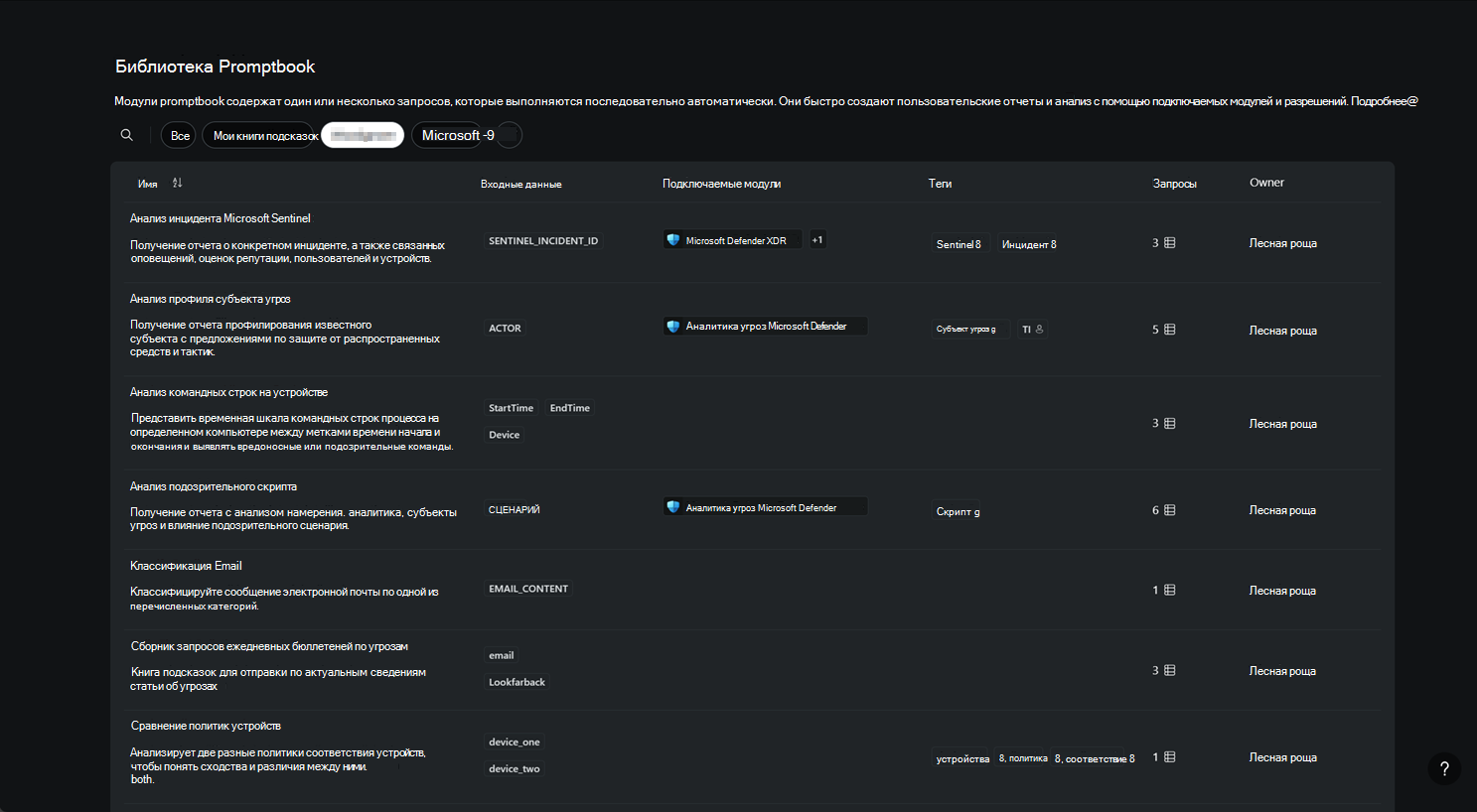1477x812 pixels.
Task: Click the соответствие tag
Action: [1095, 758]
